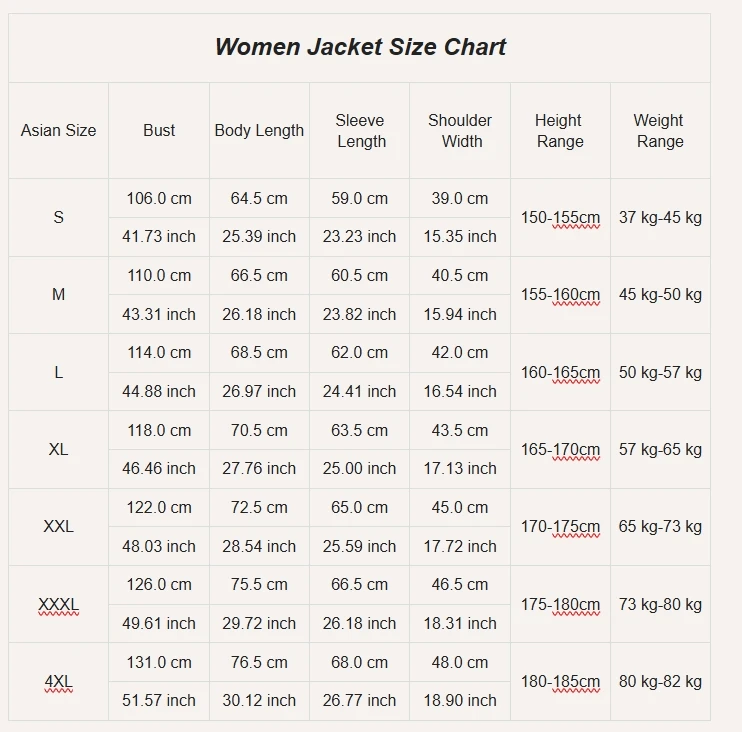
Task: Select the XL size row label
Action: (x=59, y=449)
